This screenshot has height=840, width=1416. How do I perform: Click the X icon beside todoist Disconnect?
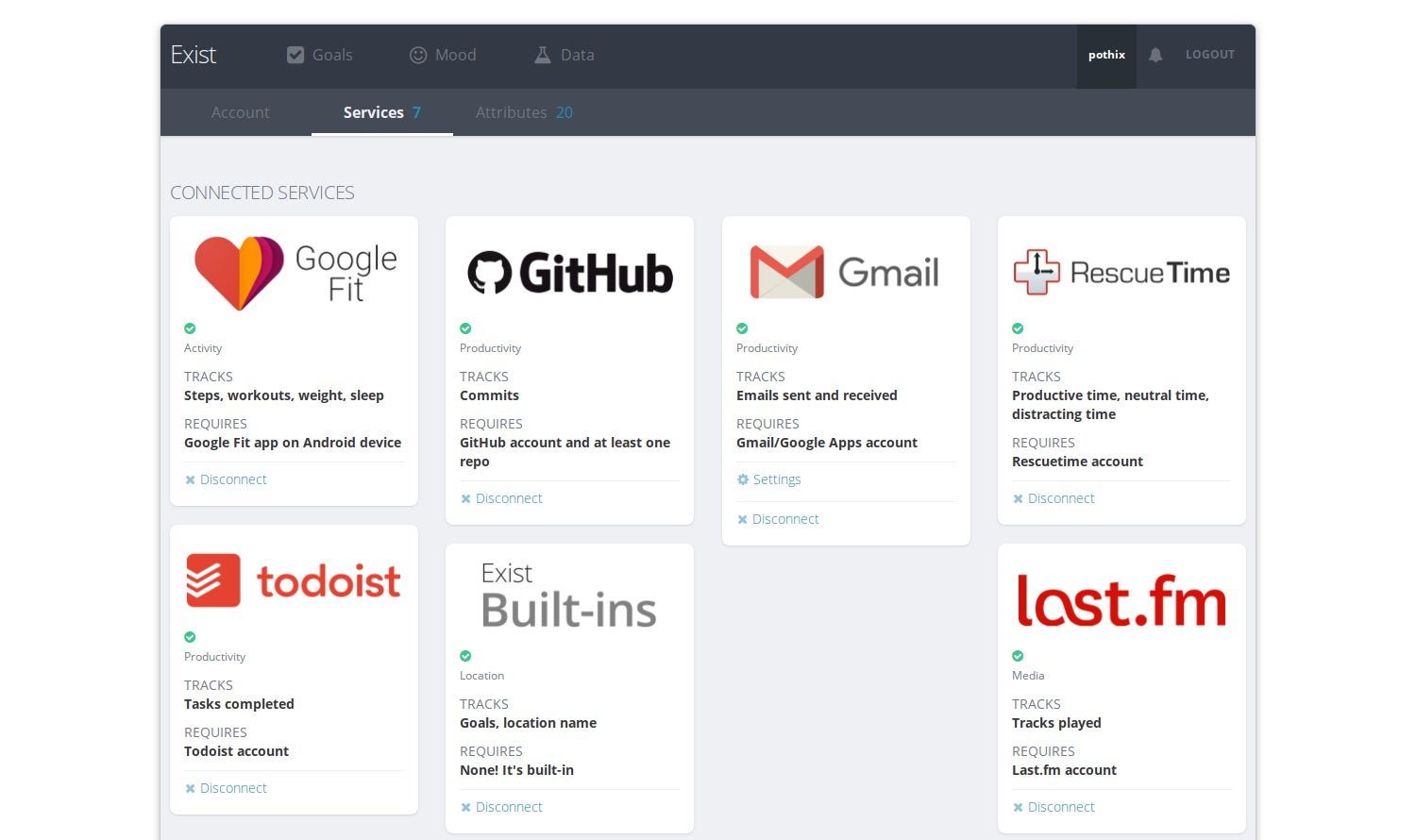(190, 789)
